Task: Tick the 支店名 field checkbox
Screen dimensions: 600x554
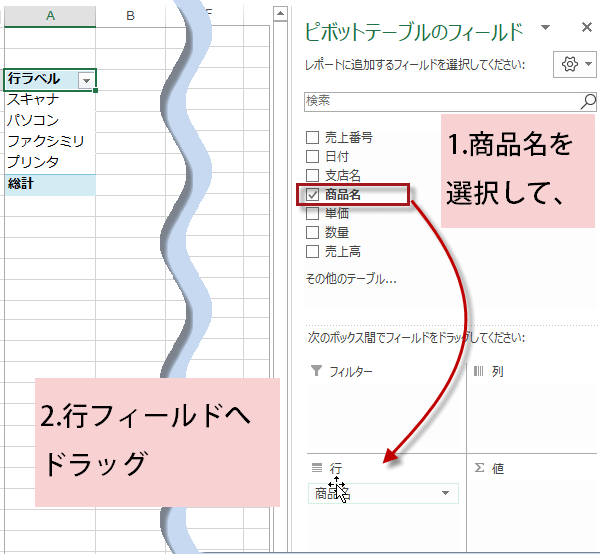Action: coord(313,176)
